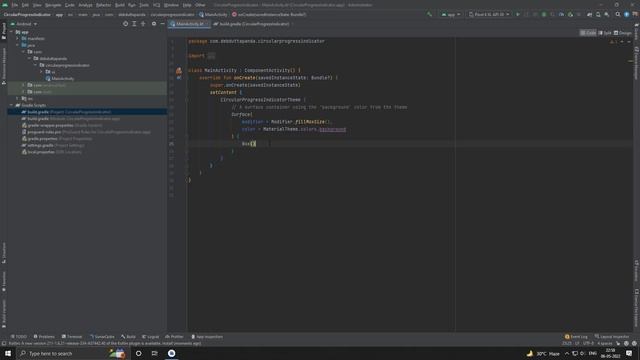Viewport: 640px width, 360px height.
Task: Expand the manifests folder
Action: click(x=18, y=38)
